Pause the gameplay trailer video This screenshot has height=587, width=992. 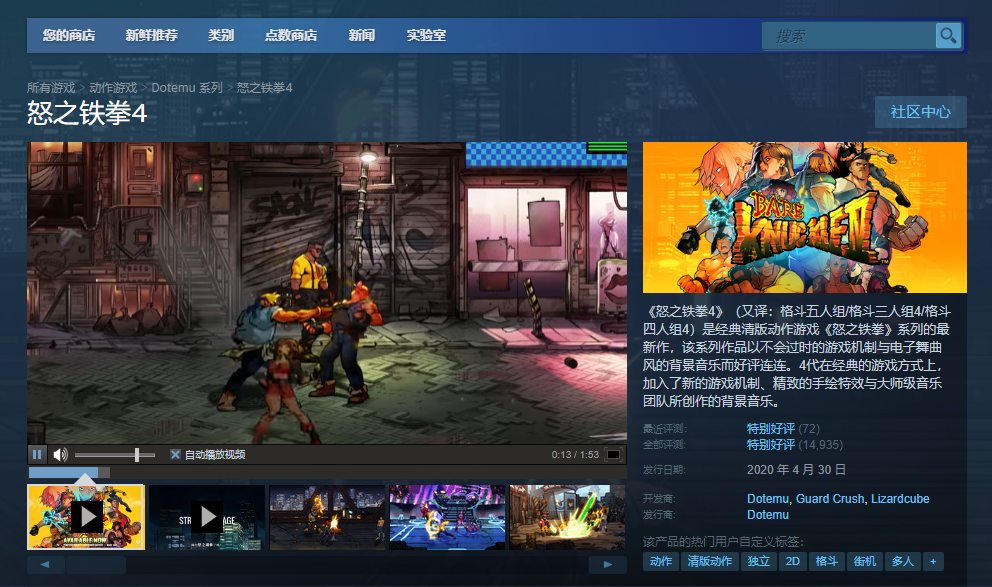(37, 453)
